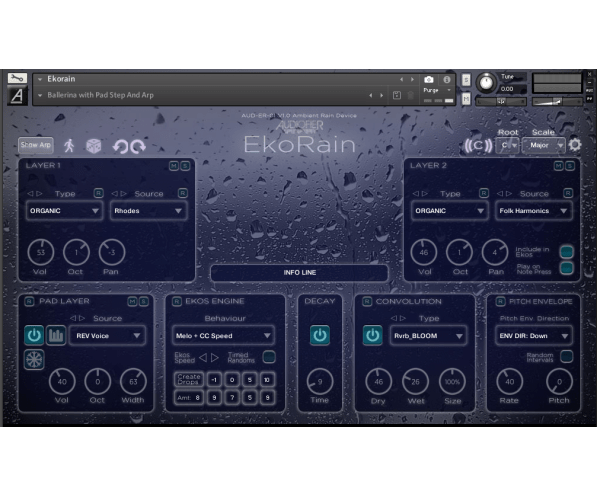Open Layer 1 Type ORGANIC dropdown
The height and width of the screenshot is (497, 597).
[64, 211]
